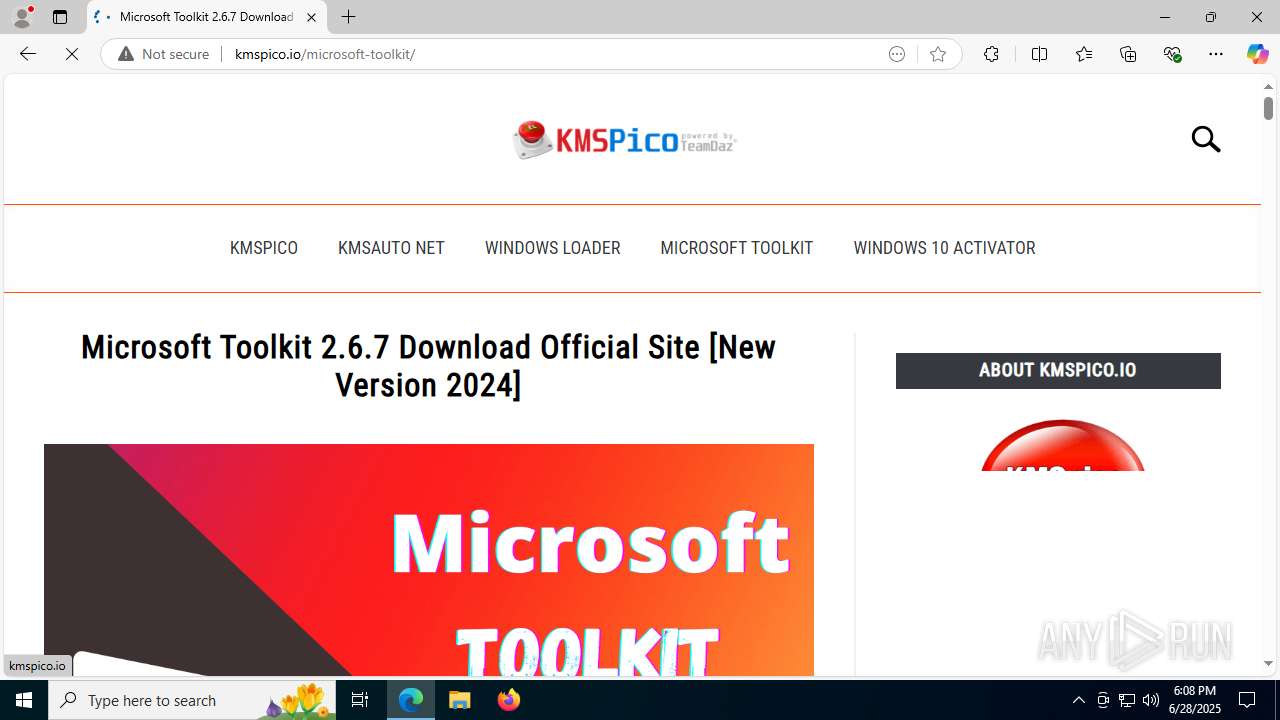Open the KMSPICO menu item
This screenshot has height=720, width=1280.
[264, 248]
